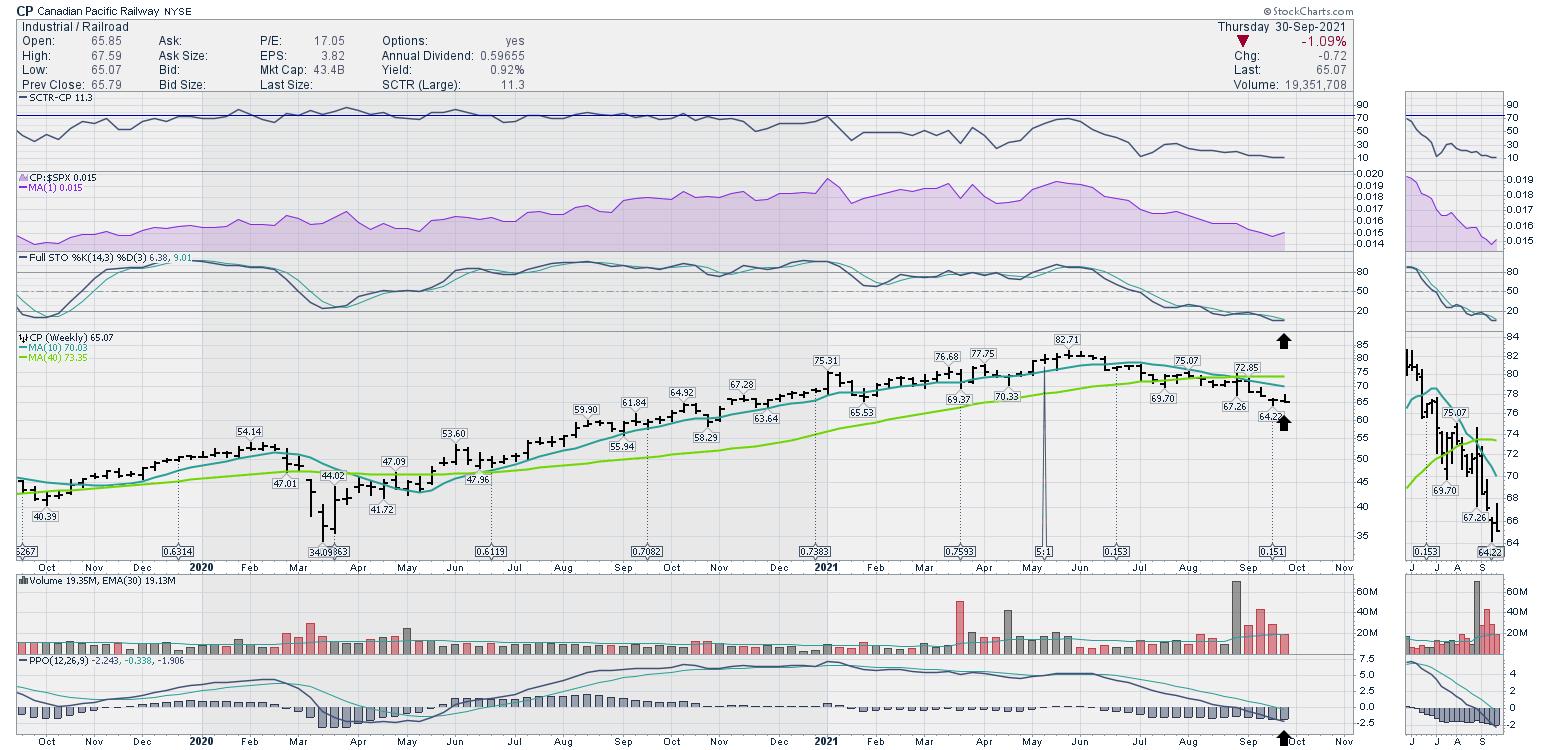Click the 5:1 stock split marker

[x=1044, y=551]
